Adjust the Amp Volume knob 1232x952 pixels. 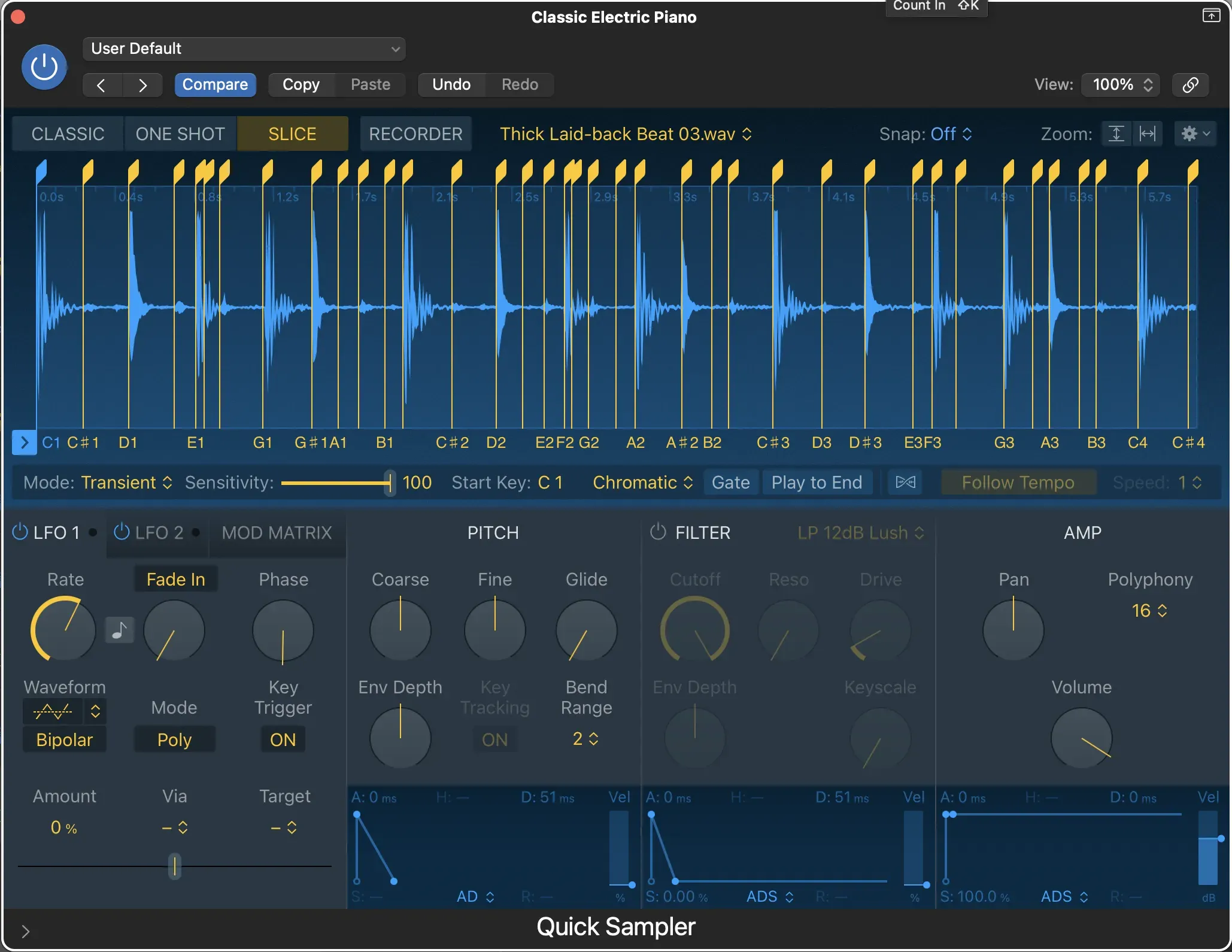(x=1082, y=738)
